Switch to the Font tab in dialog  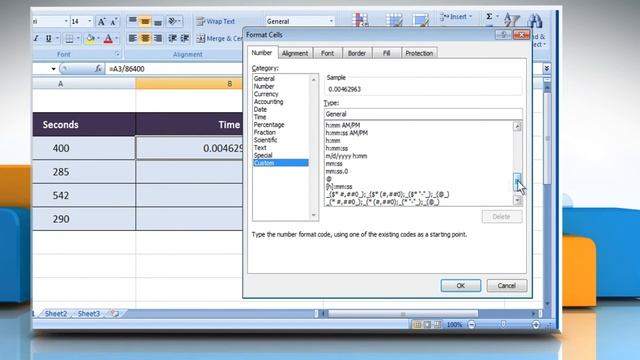point(327,53)
